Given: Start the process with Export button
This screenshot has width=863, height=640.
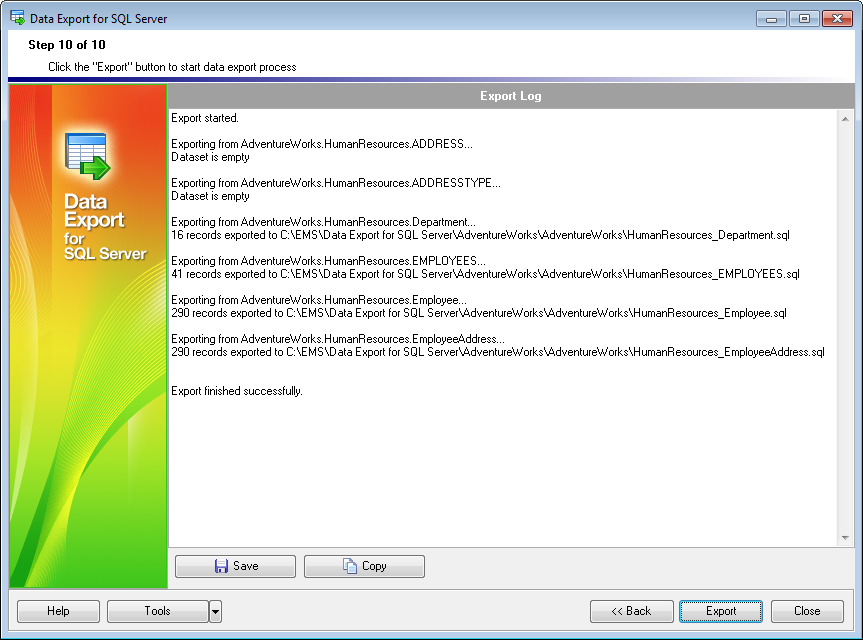Looking at the screenshot, I should (x=720, y=611).
